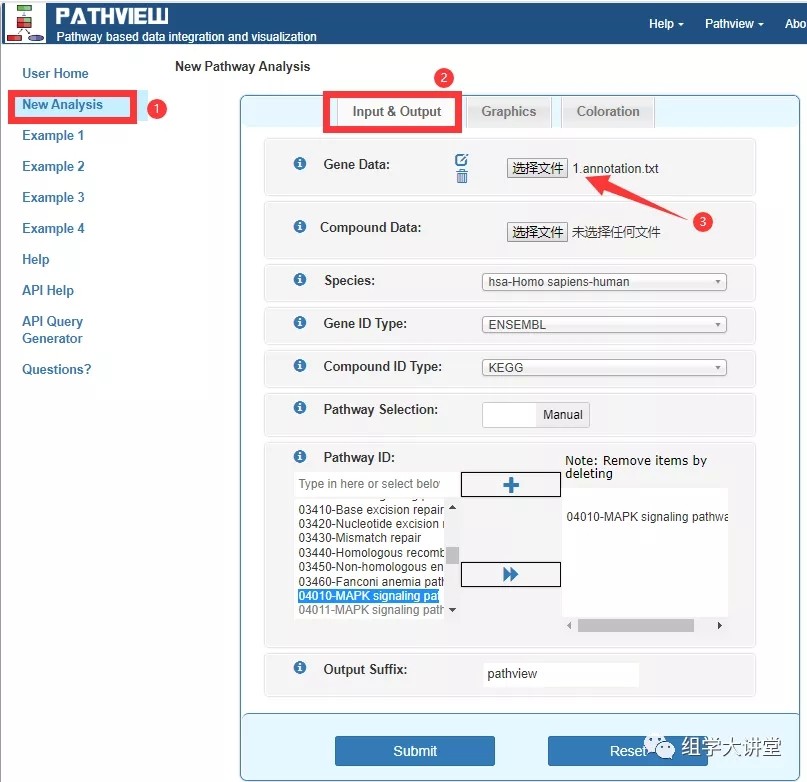
Task: Switch to the Graphics tab
Action: click(x=508, y=112)
